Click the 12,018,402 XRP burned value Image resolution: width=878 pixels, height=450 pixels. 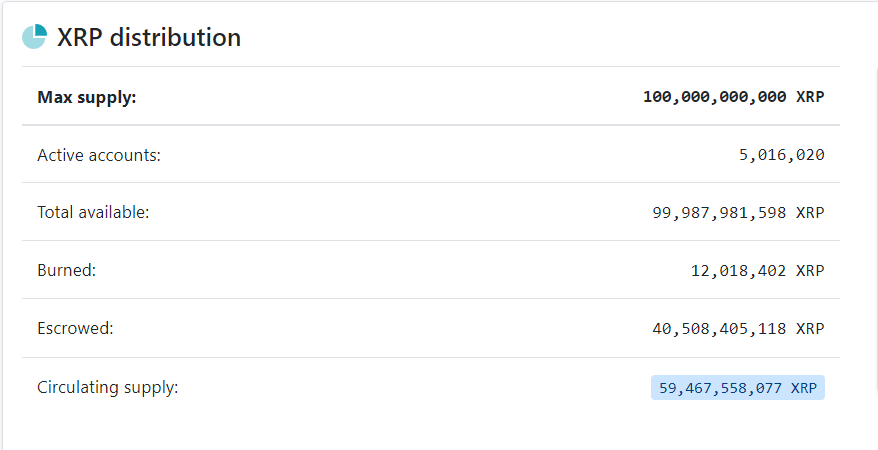[758, 271]
